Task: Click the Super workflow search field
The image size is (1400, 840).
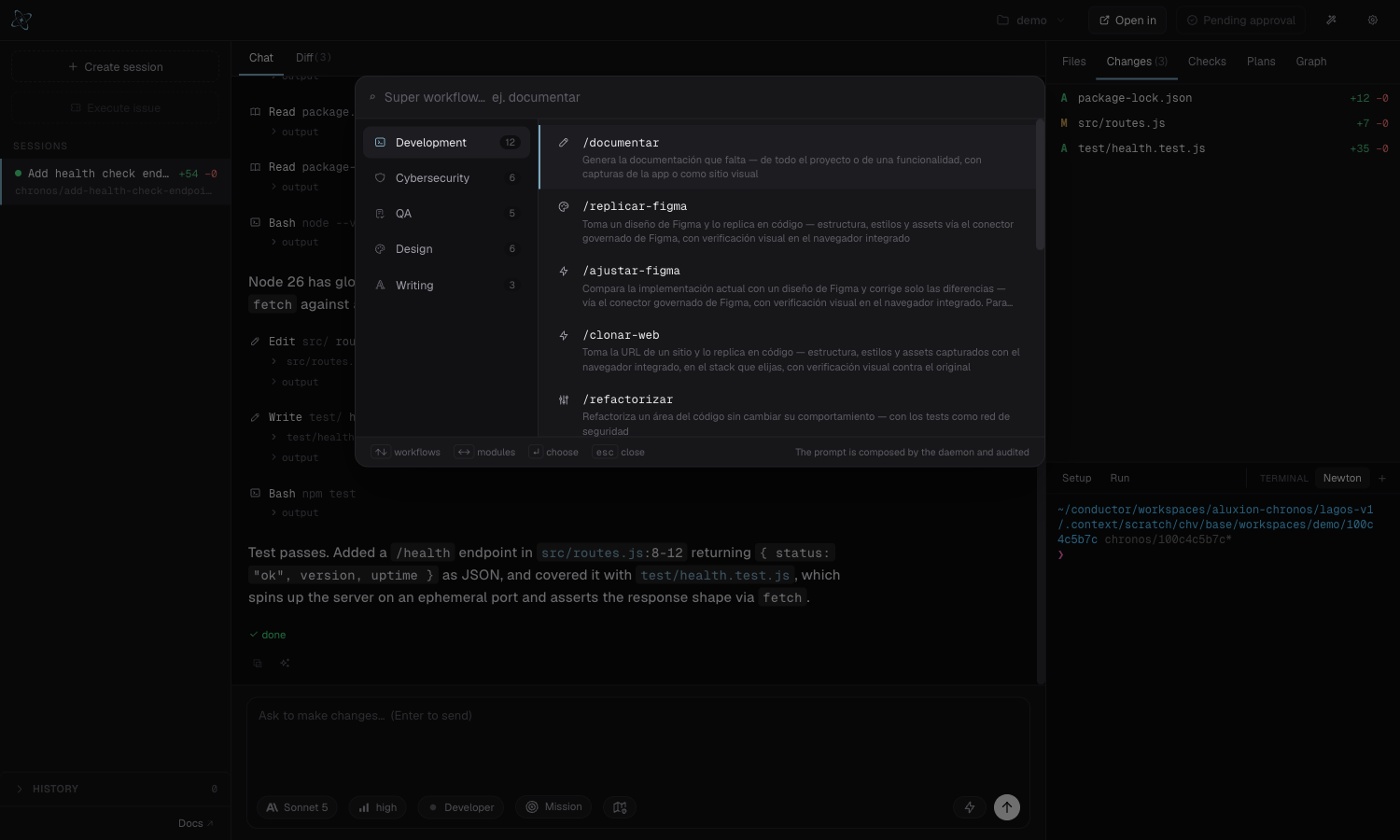Action: [700, 97]
